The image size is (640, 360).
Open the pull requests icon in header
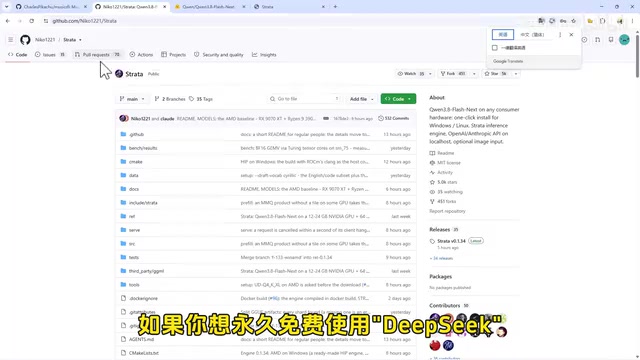click(598, 40)
